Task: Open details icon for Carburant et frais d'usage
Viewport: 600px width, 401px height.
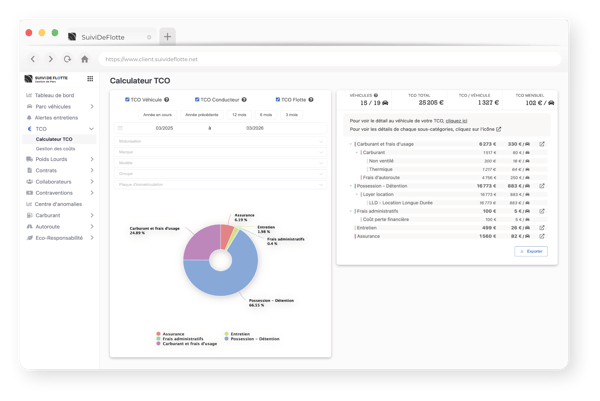Action: 542,144
